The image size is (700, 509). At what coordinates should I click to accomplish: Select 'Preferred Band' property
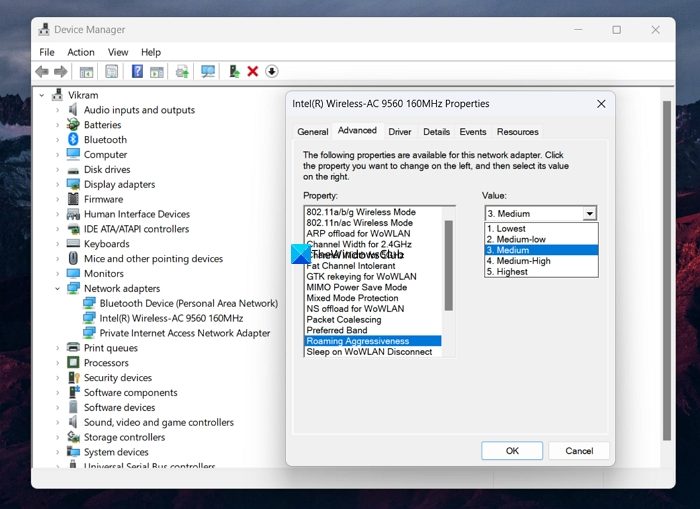click(337, 330)
